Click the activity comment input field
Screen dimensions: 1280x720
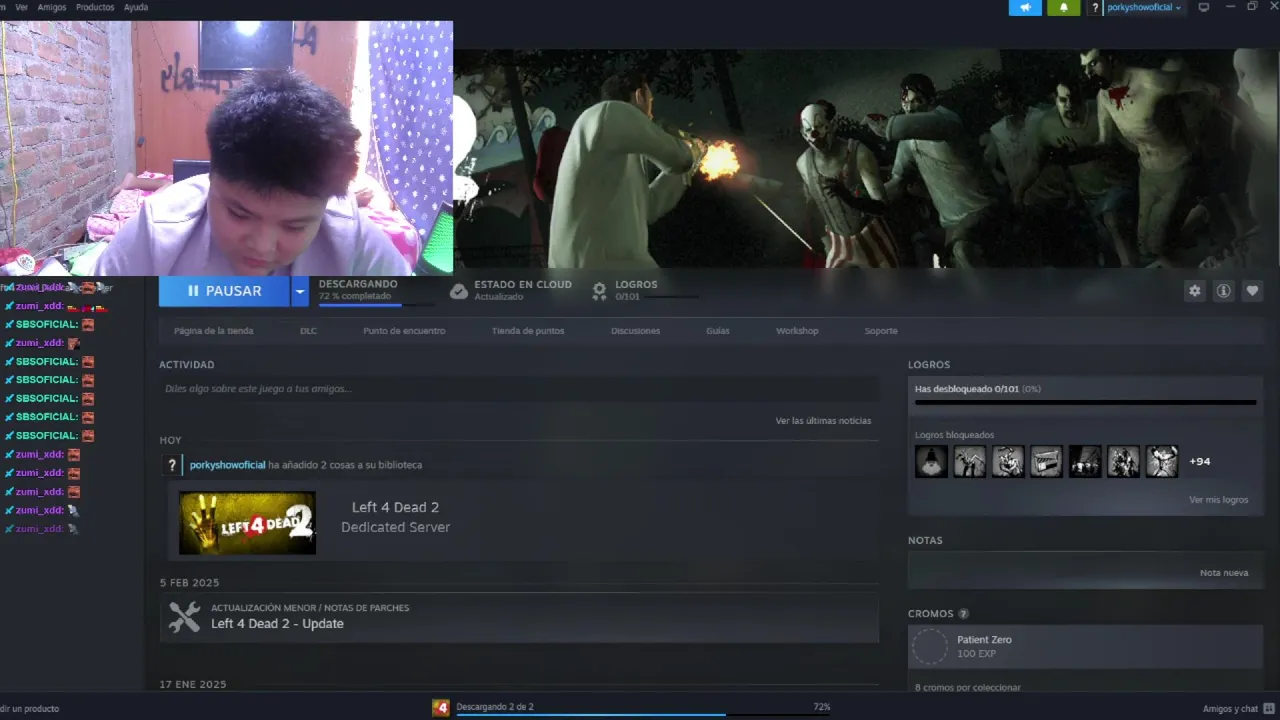point(519,389)
